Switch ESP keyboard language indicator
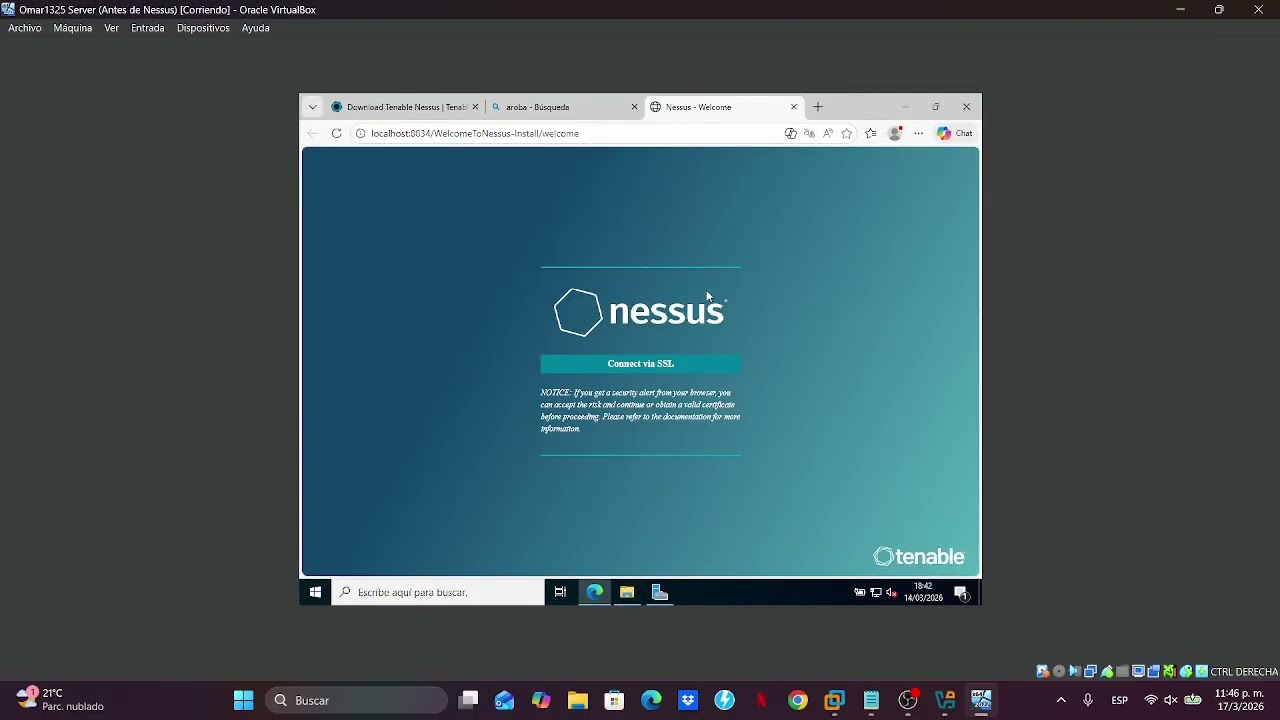The height and width of the screenshot is (720, 1280). pyautogui.click(x=1120, y=700)
